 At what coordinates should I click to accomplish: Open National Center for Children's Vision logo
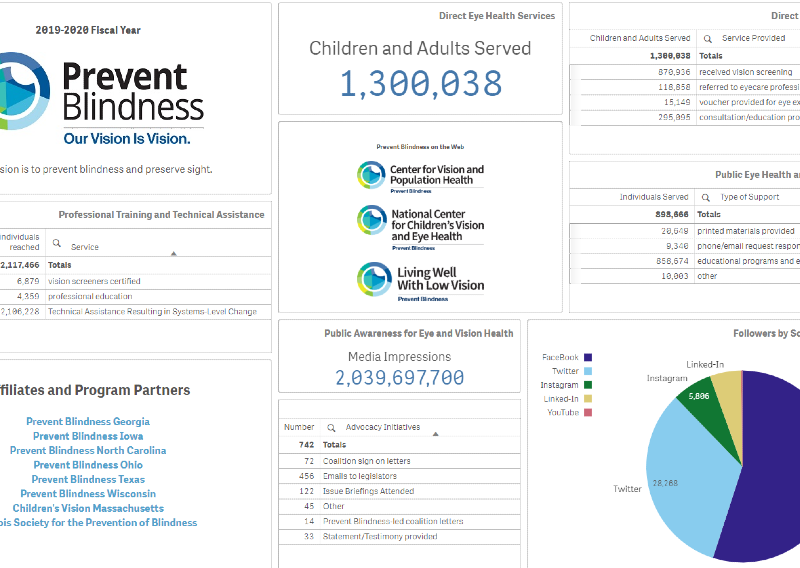click(420, 227)
